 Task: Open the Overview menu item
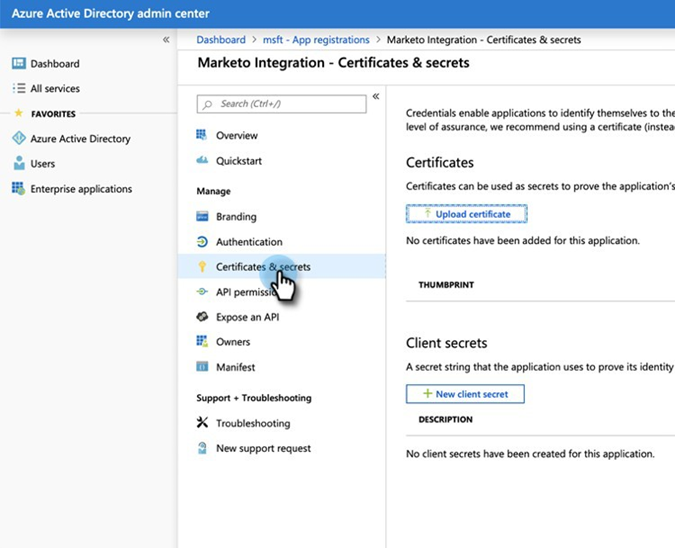[x=236, y=135]
